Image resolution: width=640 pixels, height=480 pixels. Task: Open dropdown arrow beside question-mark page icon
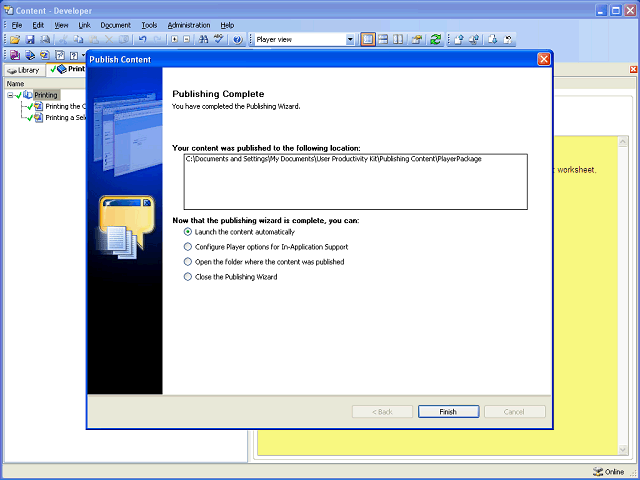click(83, 55)
